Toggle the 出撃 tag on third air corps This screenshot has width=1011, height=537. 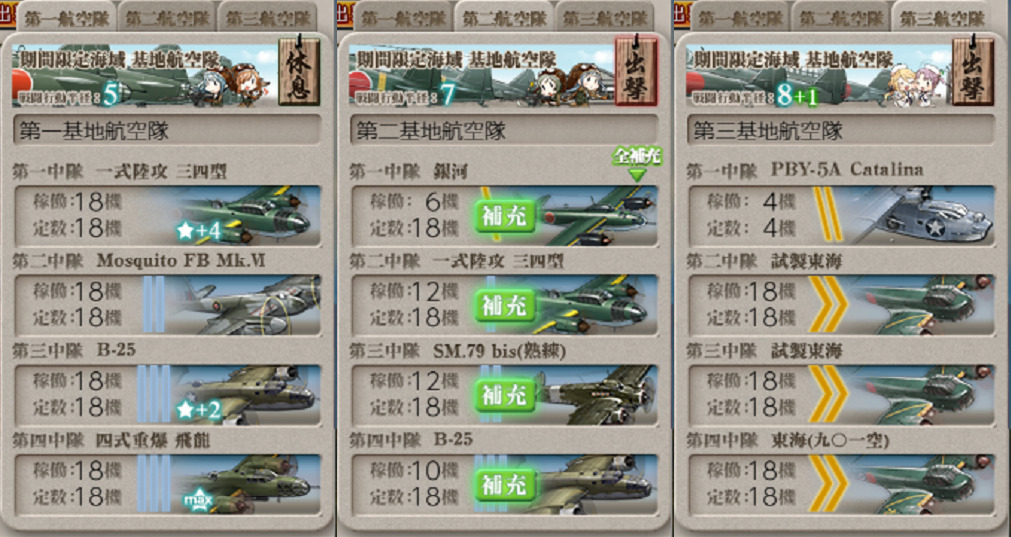[x=973, y=71]
